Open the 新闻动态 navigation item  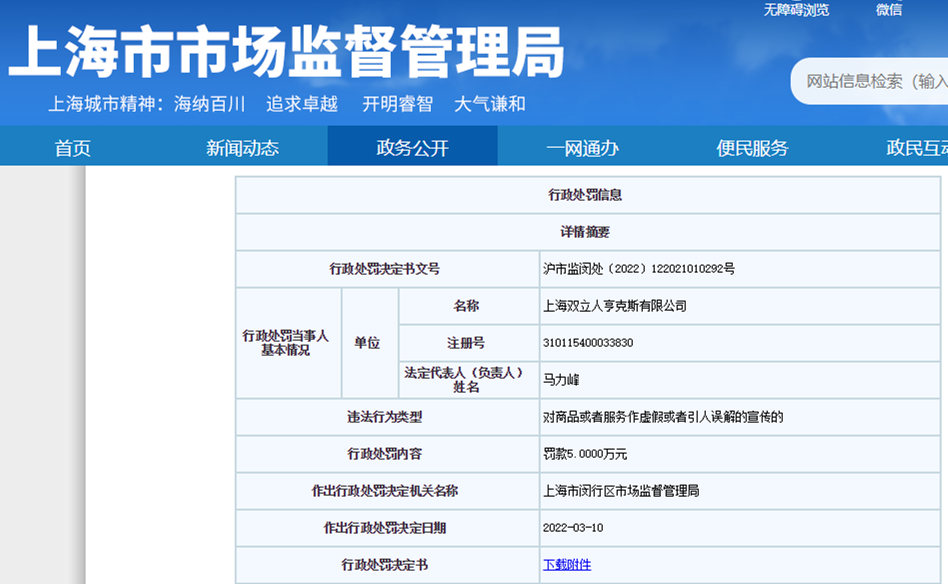pyautogui.click(x=242, y=148)
